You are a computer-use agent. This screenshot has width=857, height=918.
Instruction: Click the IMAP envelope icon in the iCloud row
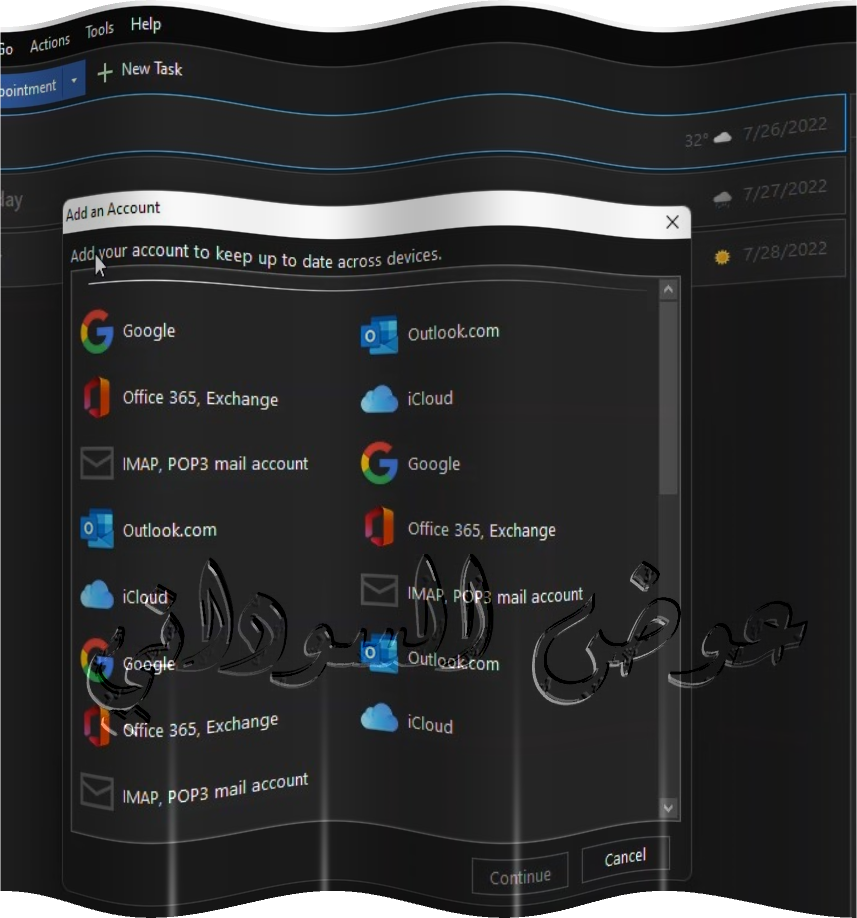click(x=379, y=590)
